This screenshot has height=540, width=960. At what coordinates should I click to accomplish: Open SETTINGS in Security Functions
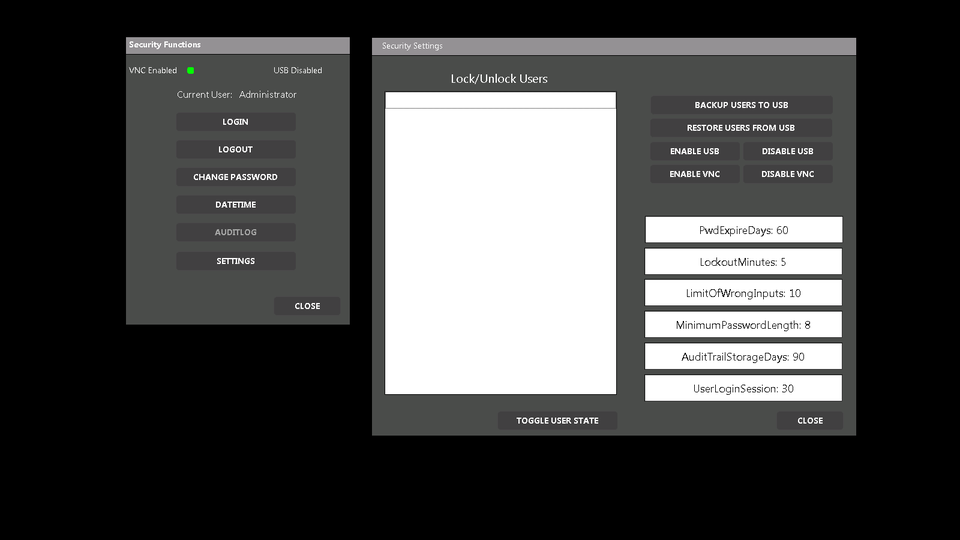coord(236,261)
